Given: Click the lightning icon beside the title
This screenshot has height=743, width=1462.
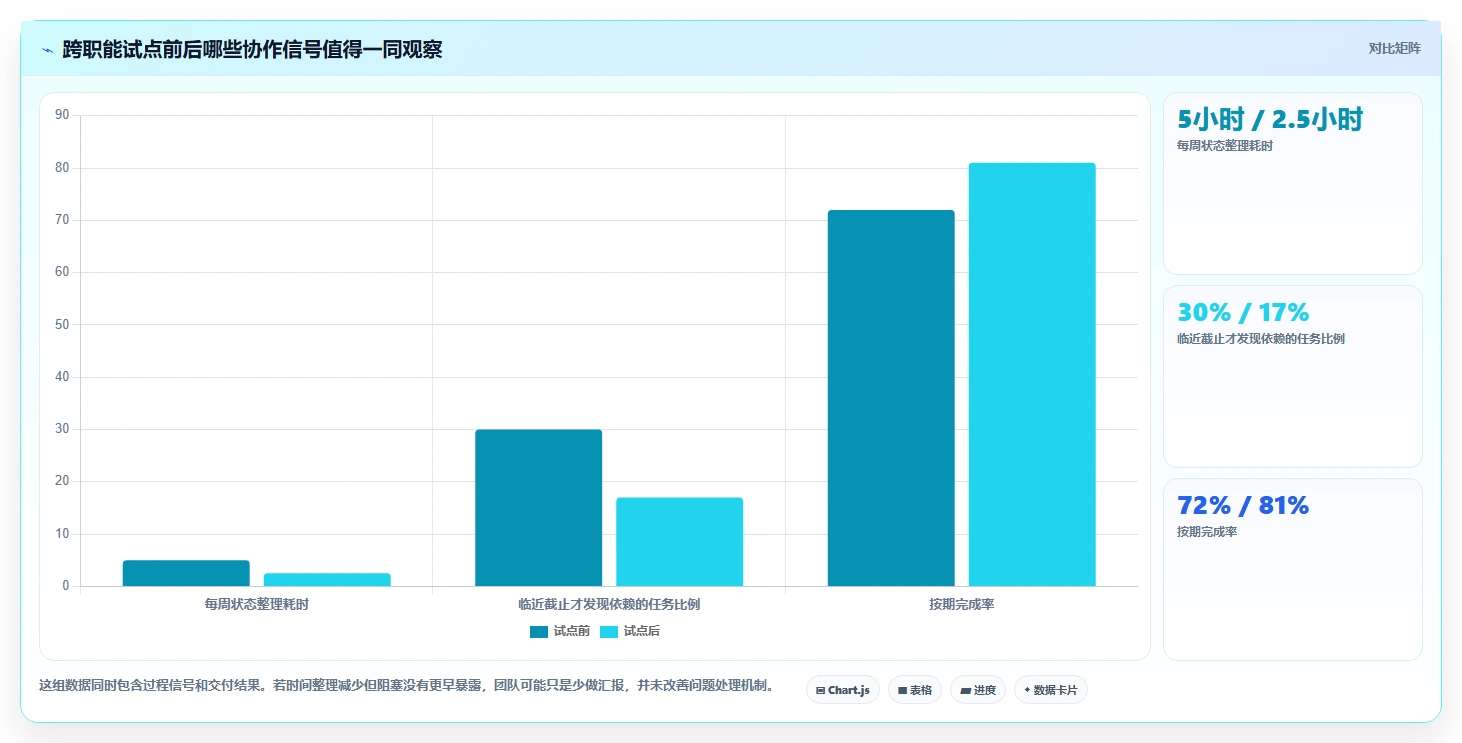Looking at the screenshot, I should [48, 50].
